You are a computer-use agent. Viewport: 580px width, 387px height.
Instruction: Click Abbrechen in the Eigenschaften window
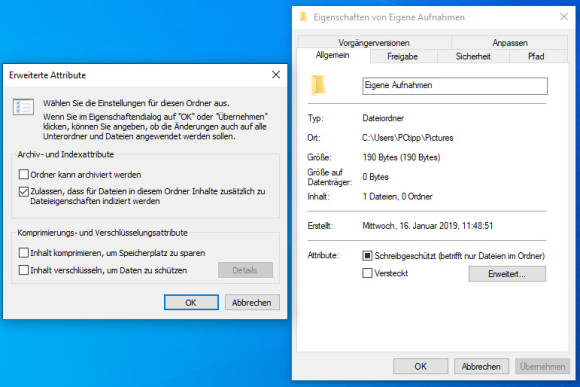481,366
